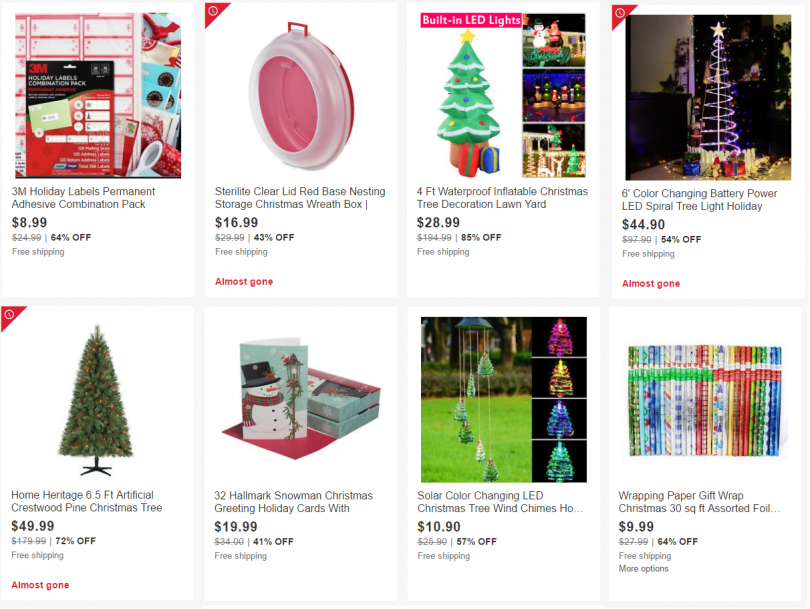Open Wrapping Paper Gift Wrap title link

[x=699, y=502]
